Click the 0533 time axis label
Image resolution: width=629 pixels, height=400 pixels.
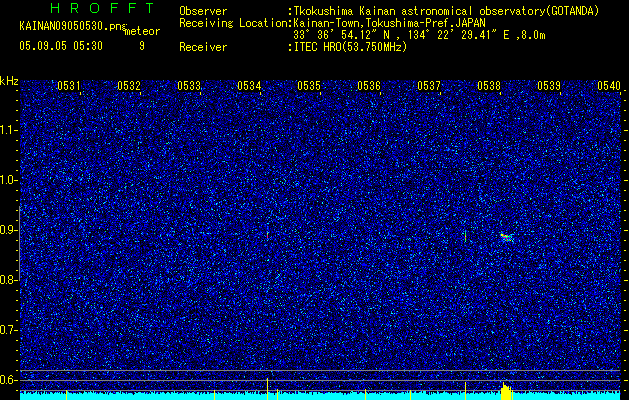coord(189,86)
